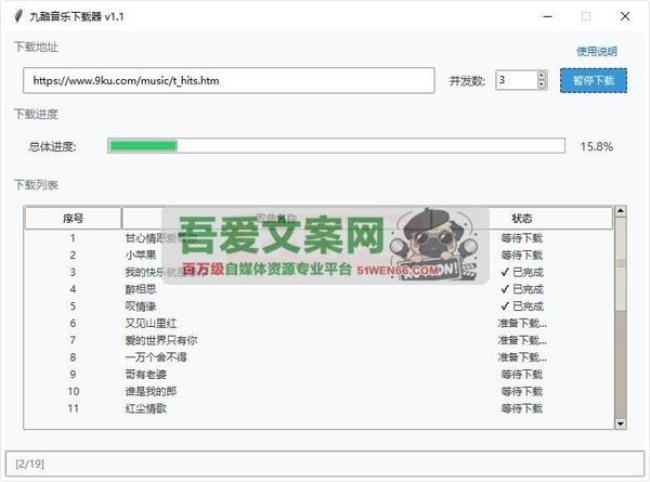Click the feather app icon in title bar
650x482 pixels.
[x=18, y=16]
